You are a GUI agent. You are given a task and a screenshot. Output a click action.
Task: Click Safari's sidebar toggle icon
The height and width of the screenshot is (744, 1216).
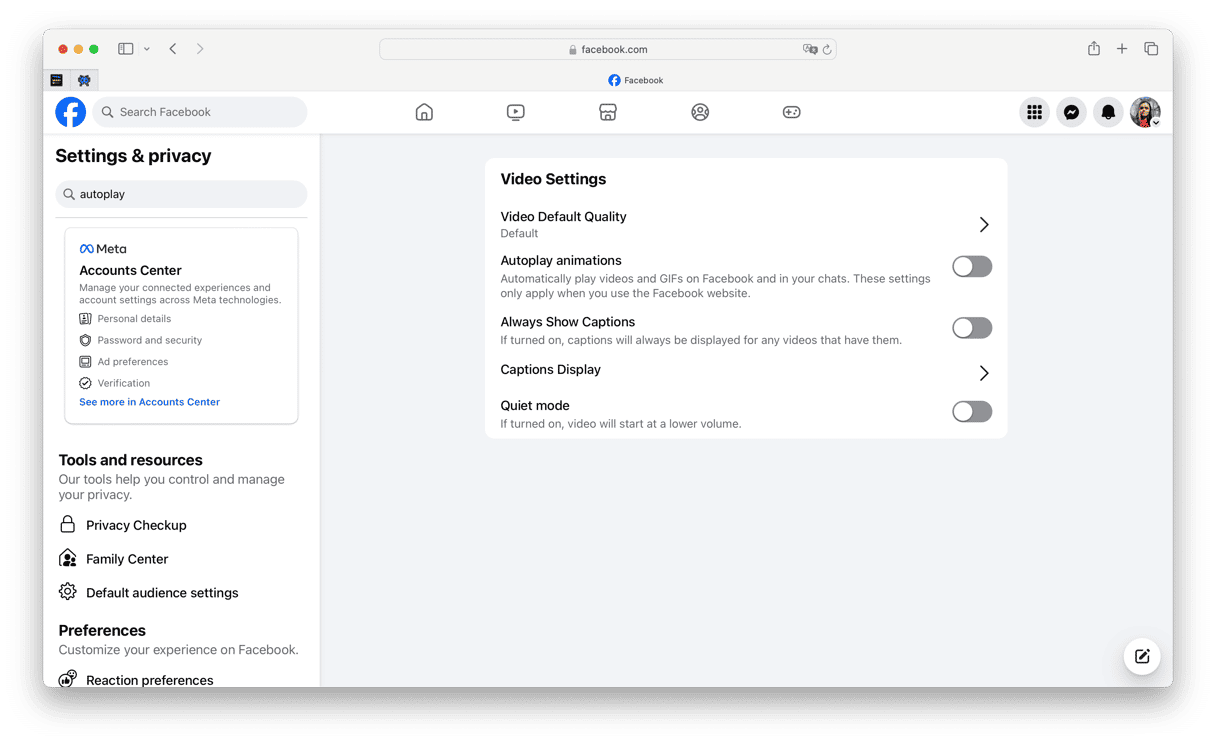click(126, 48)
